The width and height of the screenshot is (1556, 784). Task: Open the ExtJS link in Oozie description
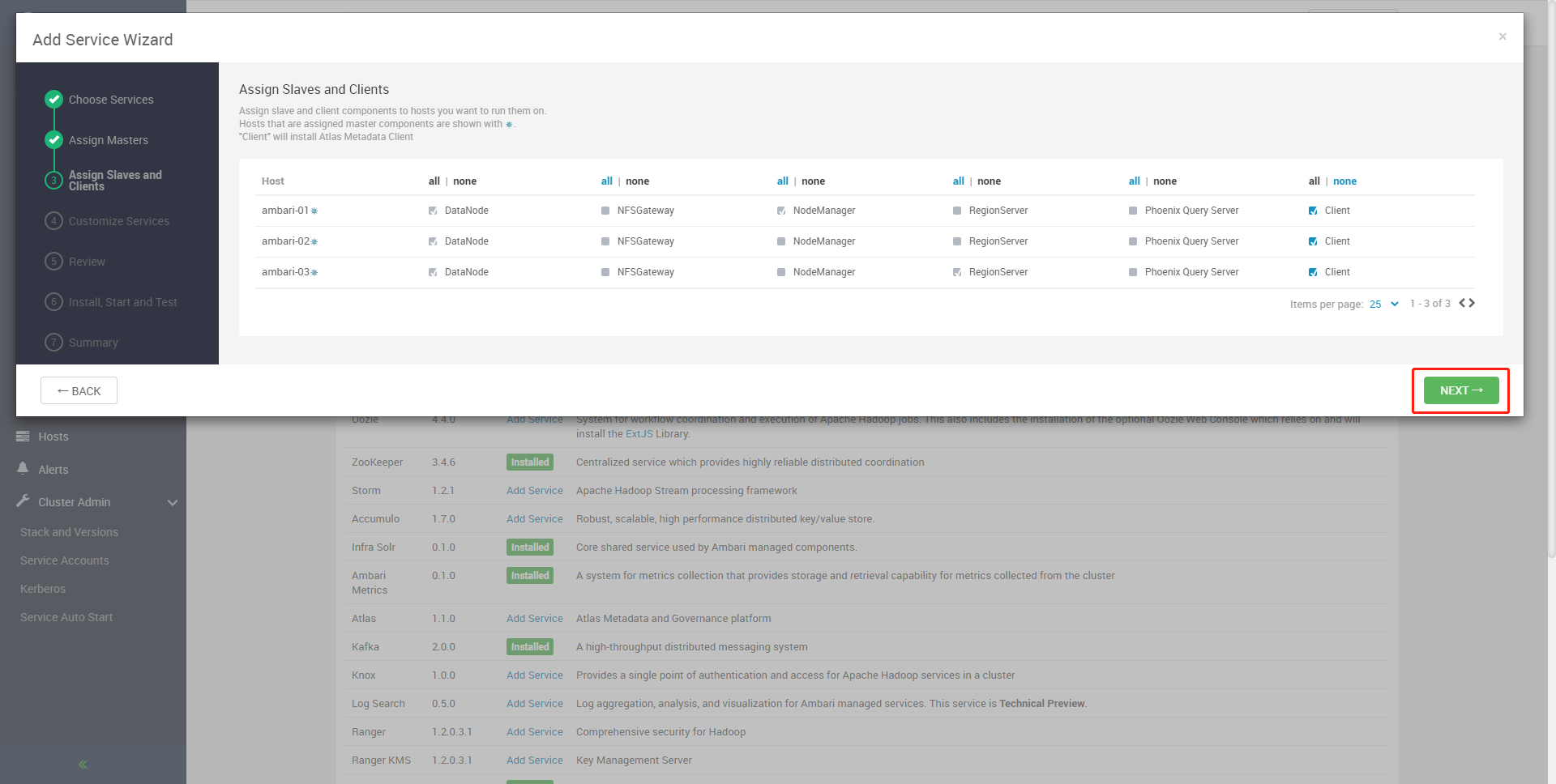point(639,434)
